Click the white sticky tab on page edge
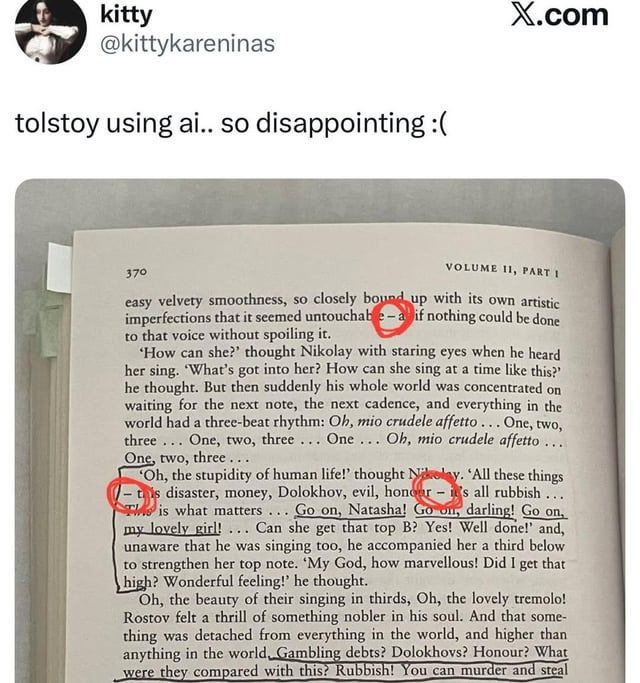 coord(60,268)
